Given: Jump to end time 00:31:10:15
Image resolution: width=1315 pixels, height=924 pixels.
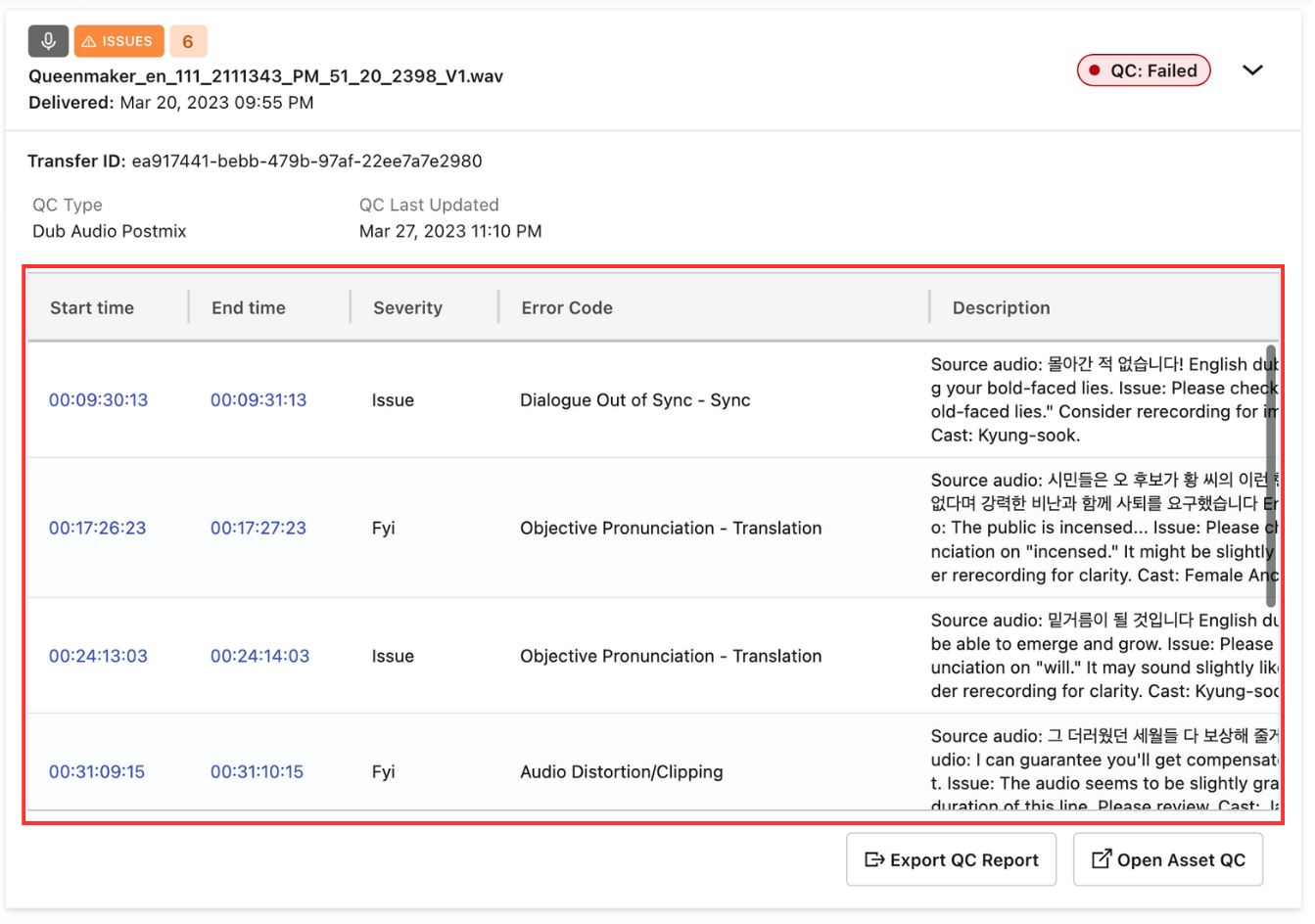Looking at the screenshot, I should tap(257, 771).
